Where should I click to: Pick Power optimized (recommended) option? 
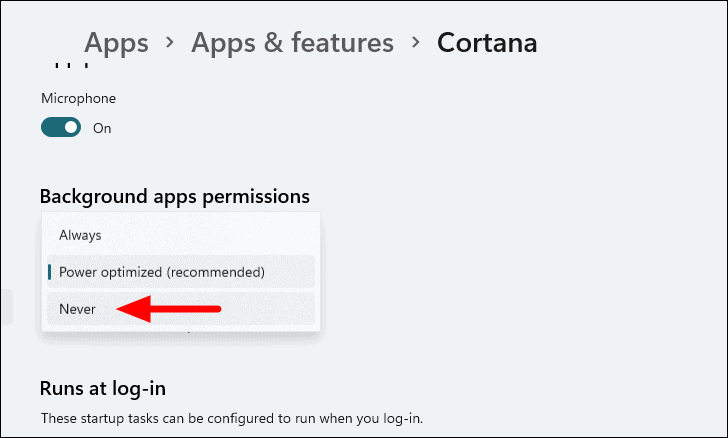click(181, 272)
